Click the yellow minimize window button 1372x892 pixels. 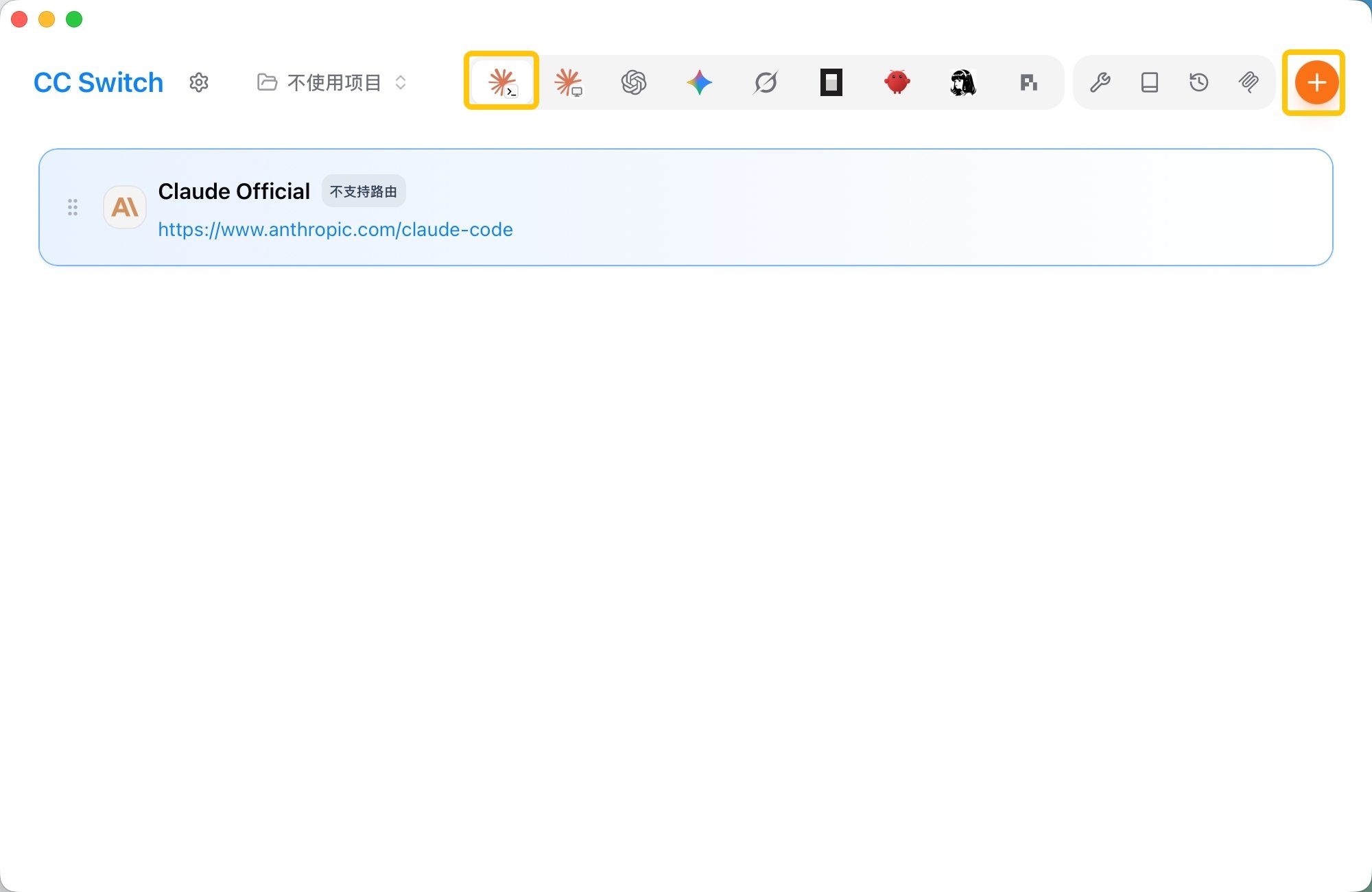(47, 19)
